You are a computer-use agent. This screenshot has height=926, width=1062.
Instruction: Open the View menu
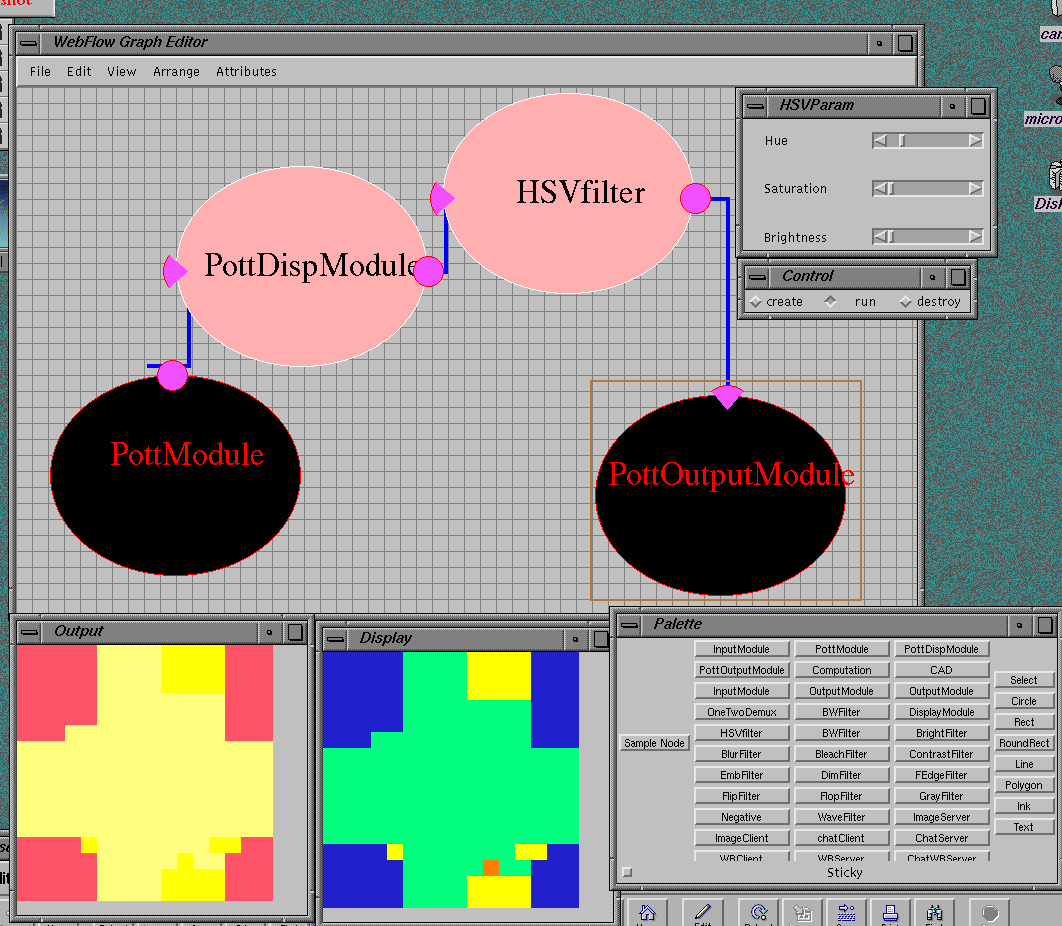point(121,71)
